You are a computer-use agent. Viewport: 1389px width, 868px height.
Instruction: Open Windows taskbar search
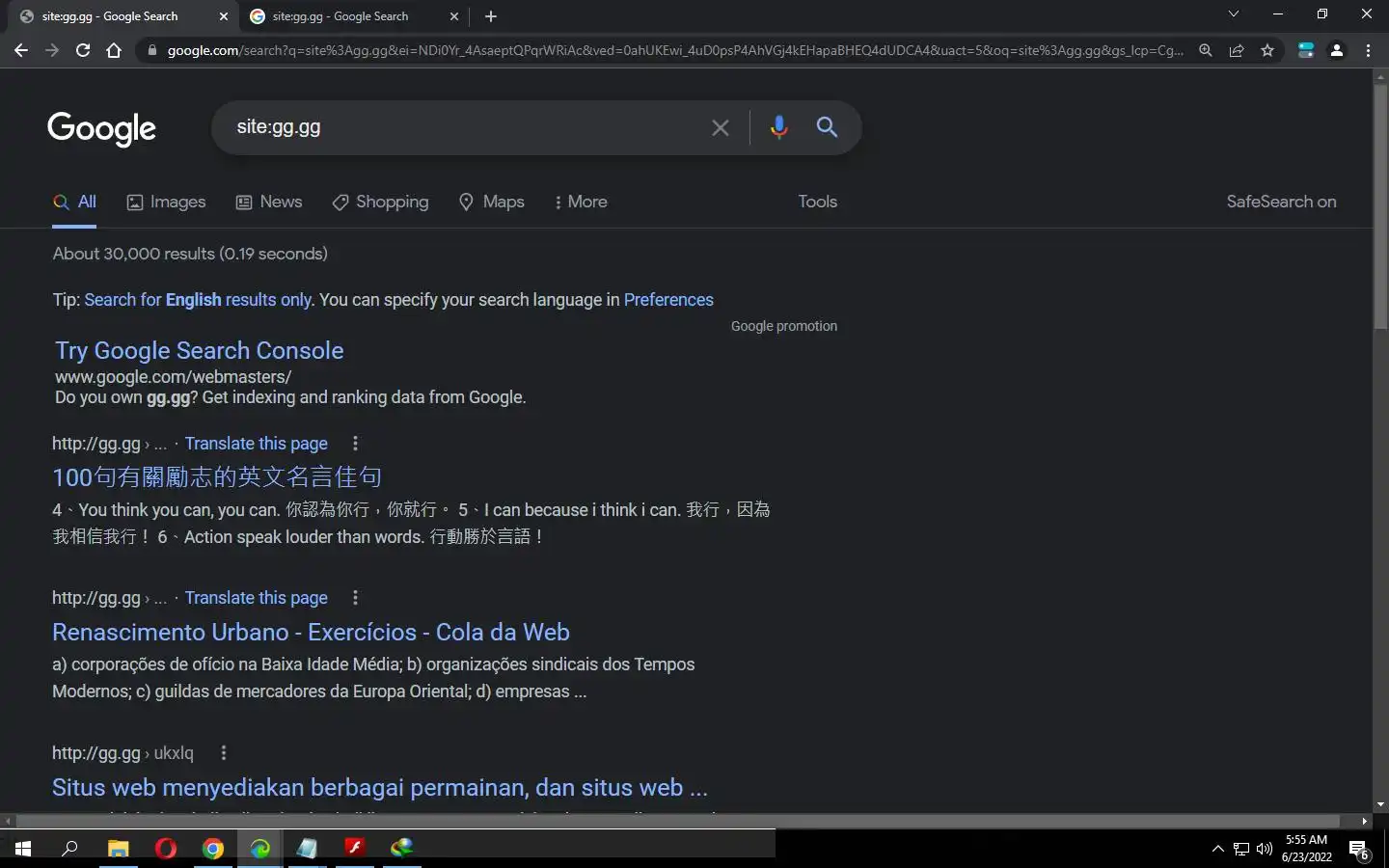(x=69, y=849)
